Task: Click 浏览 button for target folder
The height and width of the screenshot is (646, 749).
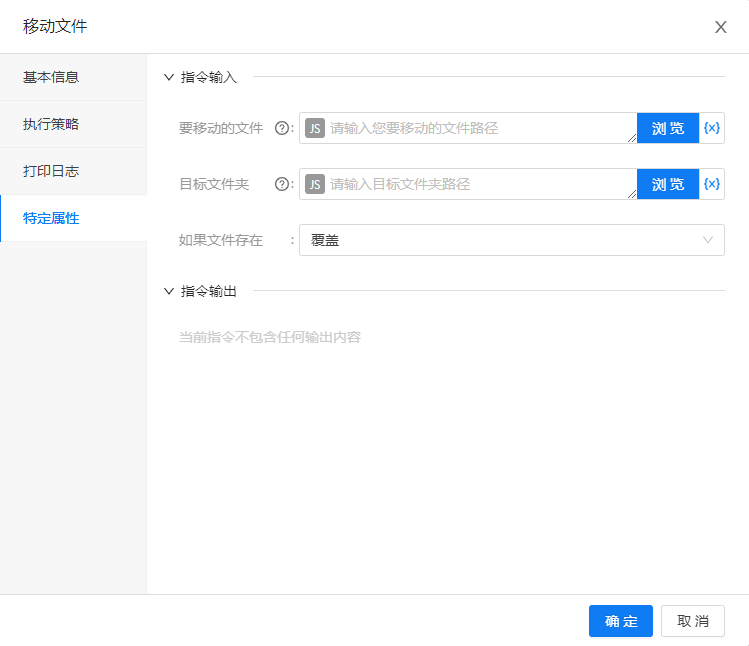Action: pyautogui.click(x=668, y=184)
